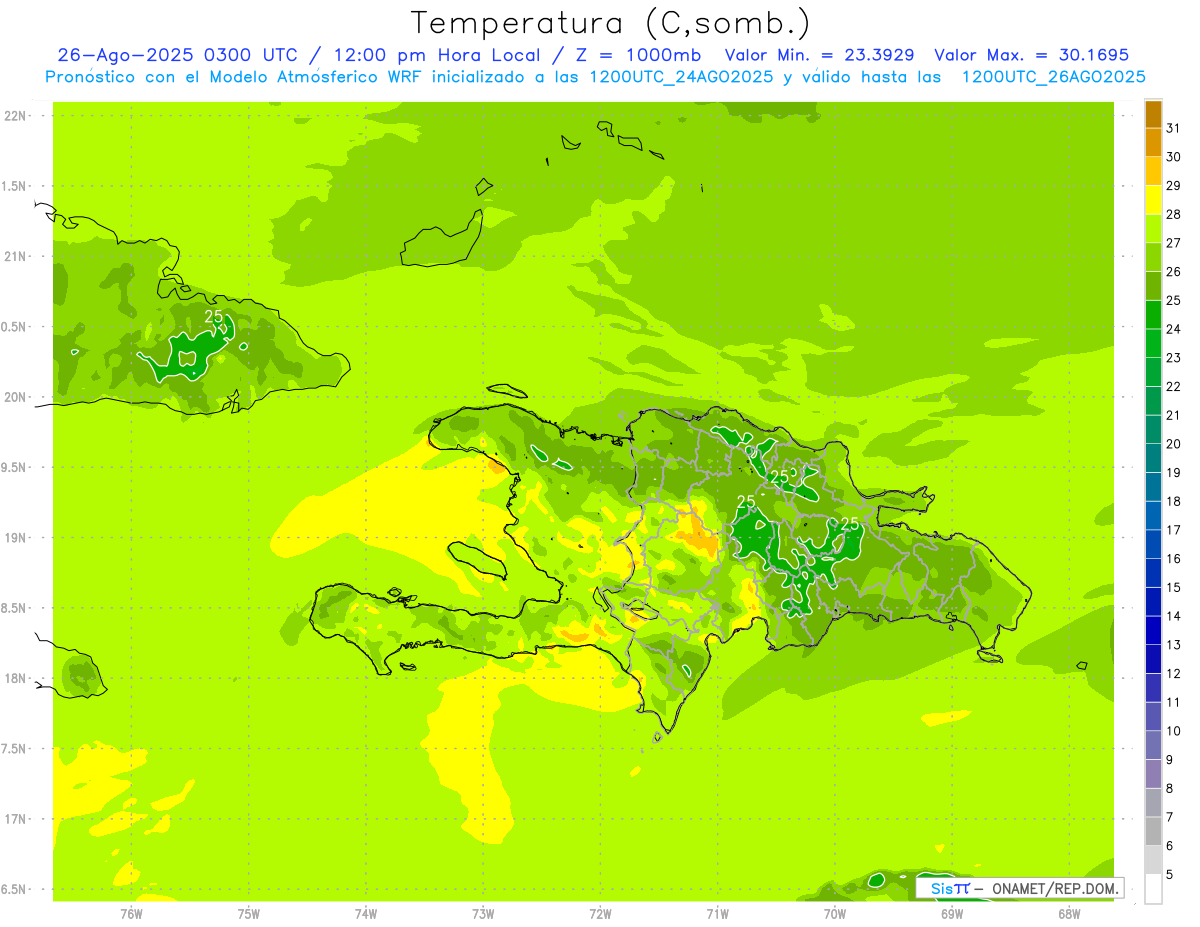The image size is (1200, 927).
Task: Click the valid-until time '1200UTC_26AGO2025'
Action: pos(1053,77)
